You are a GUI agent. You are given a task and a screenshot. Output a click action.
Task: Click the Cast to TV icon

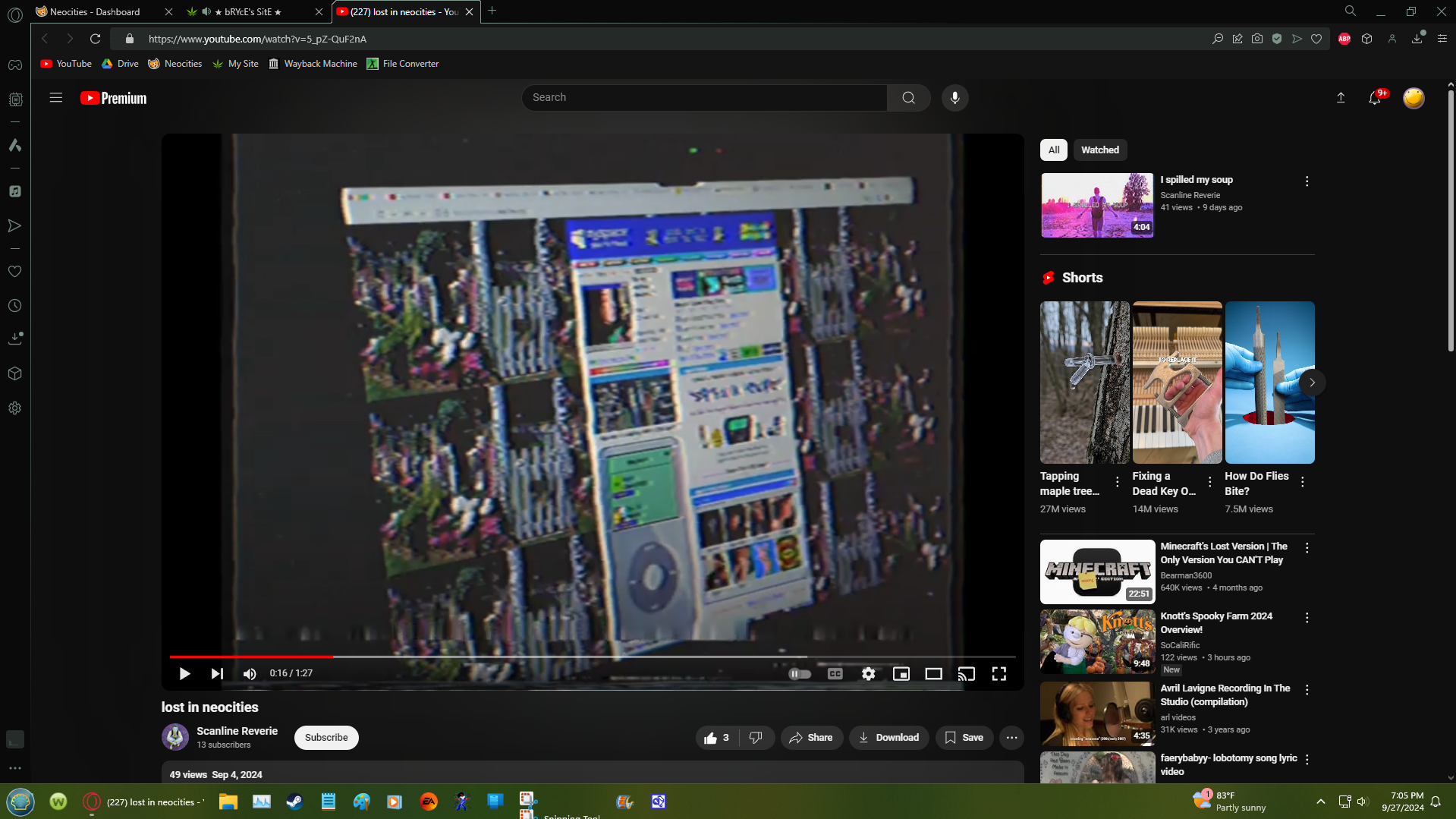[966, 674]
